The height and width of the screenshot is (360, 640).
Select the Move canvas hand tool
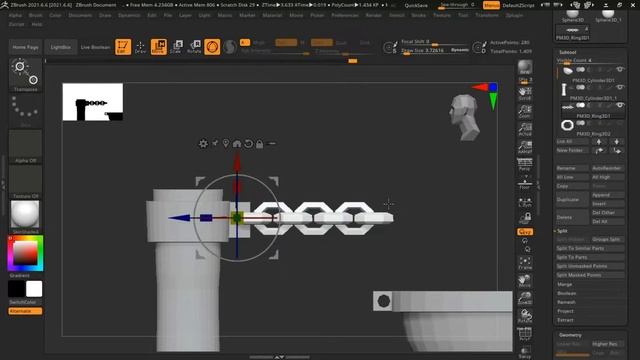click(x=525, y=280)
